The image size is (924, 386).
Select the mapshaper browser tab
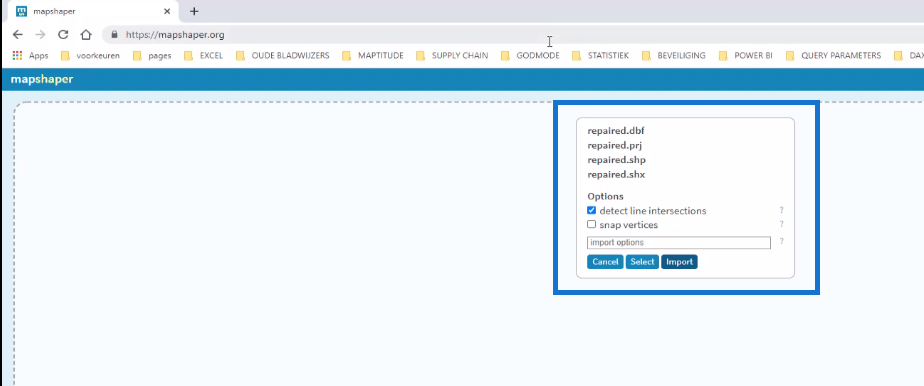click(x=92, y=11)
